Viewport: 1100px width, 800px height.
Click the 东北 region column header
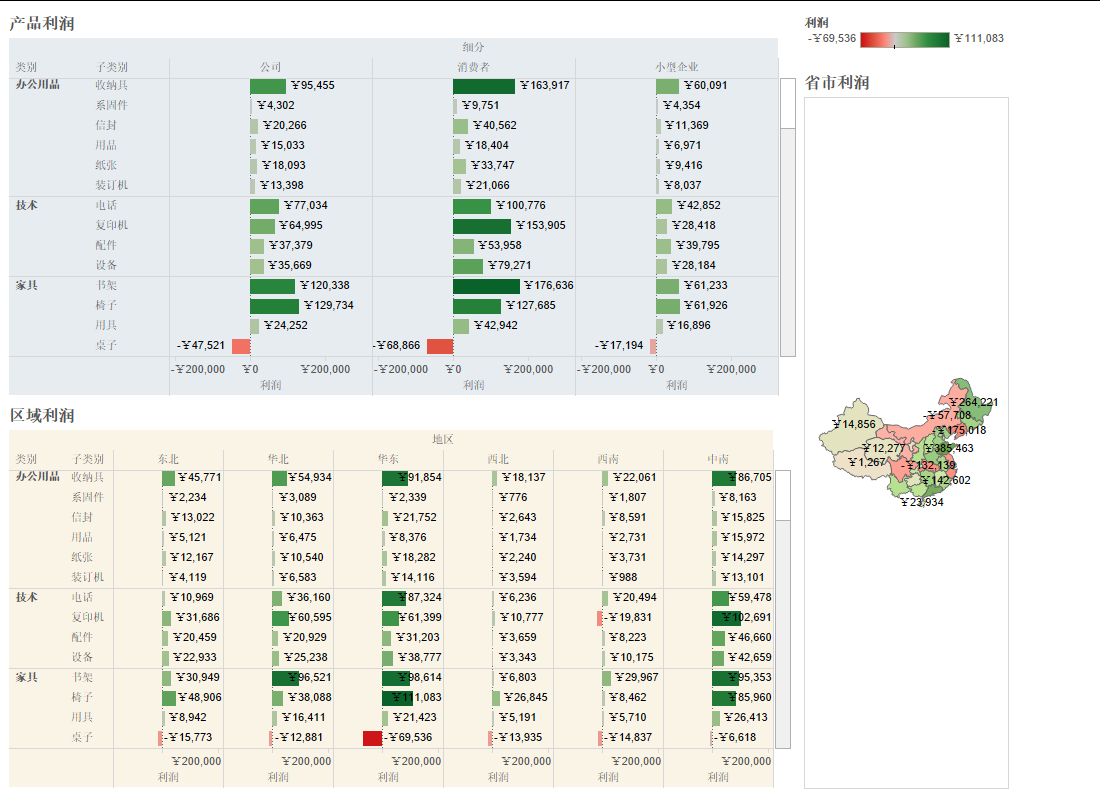pyautogui.click(x=168, y=459)
